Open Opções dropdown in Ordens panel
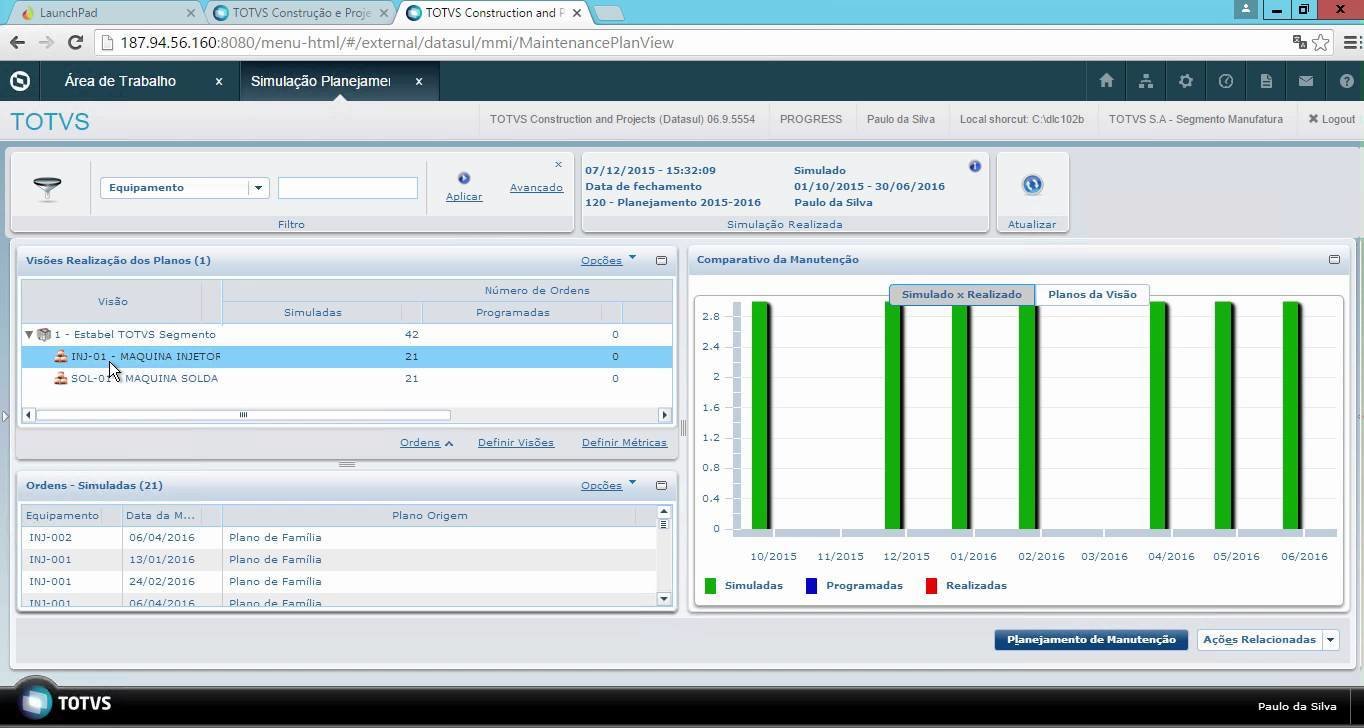 click(x=608, y=485)
